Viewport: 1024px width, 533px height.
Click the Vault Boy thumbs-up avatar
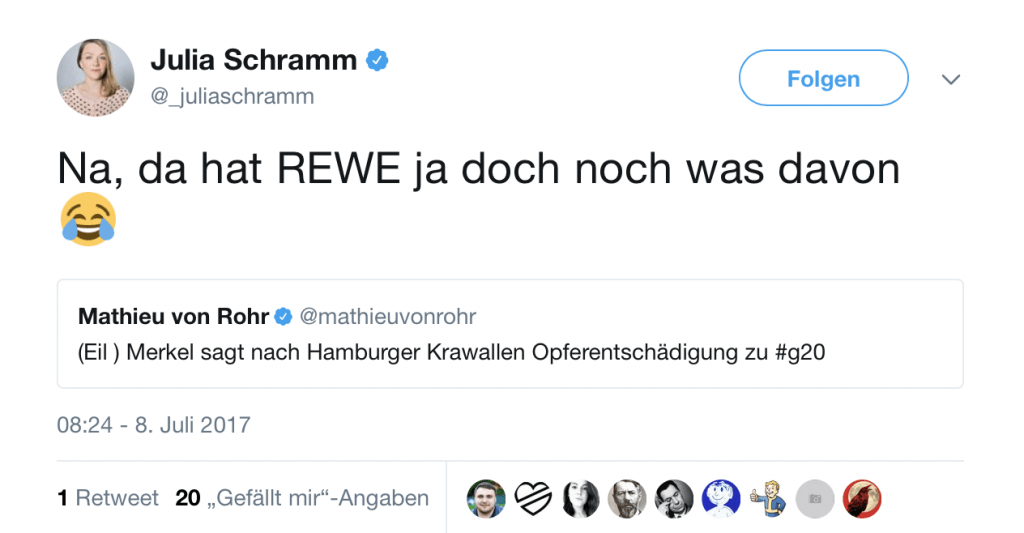click(x=768, y=498)
